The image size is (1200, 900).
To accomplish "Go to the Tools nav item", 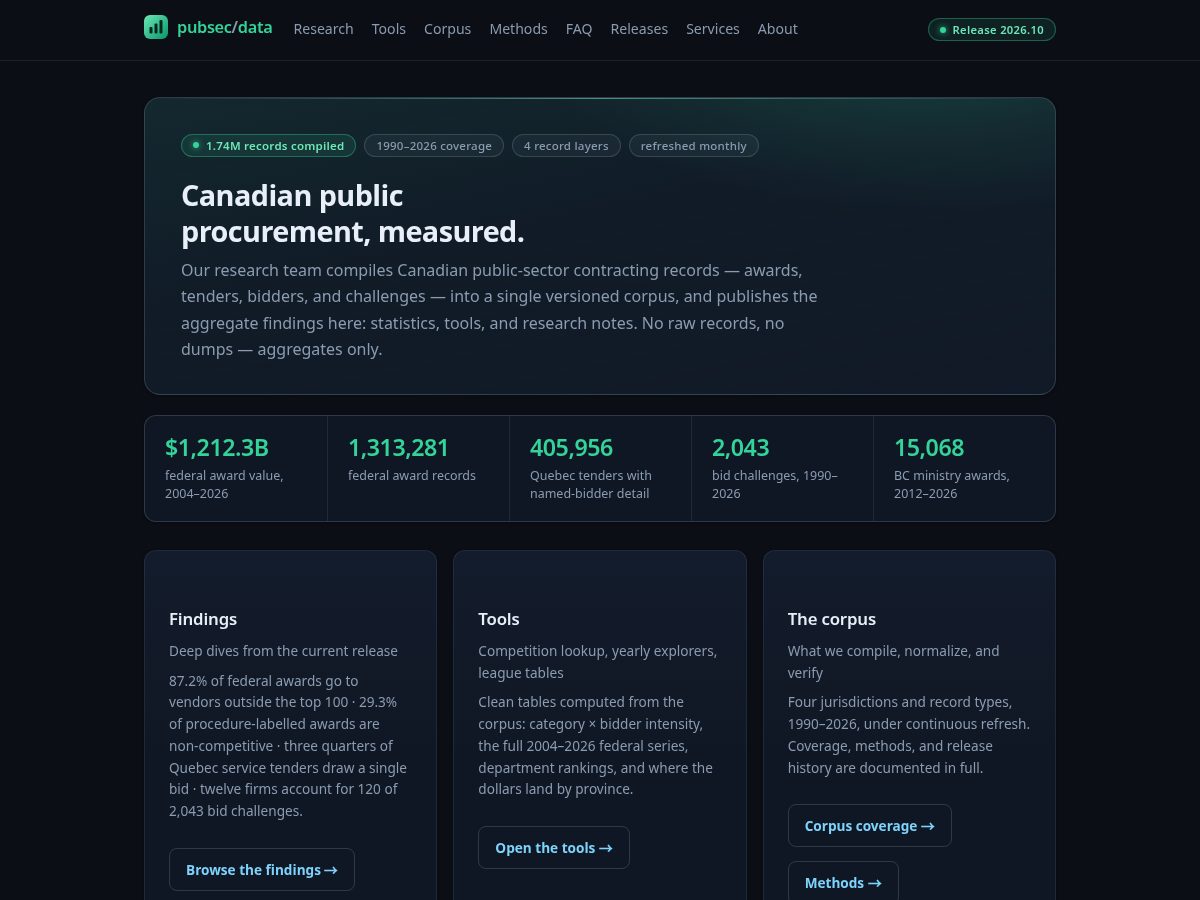I will 389,29.
